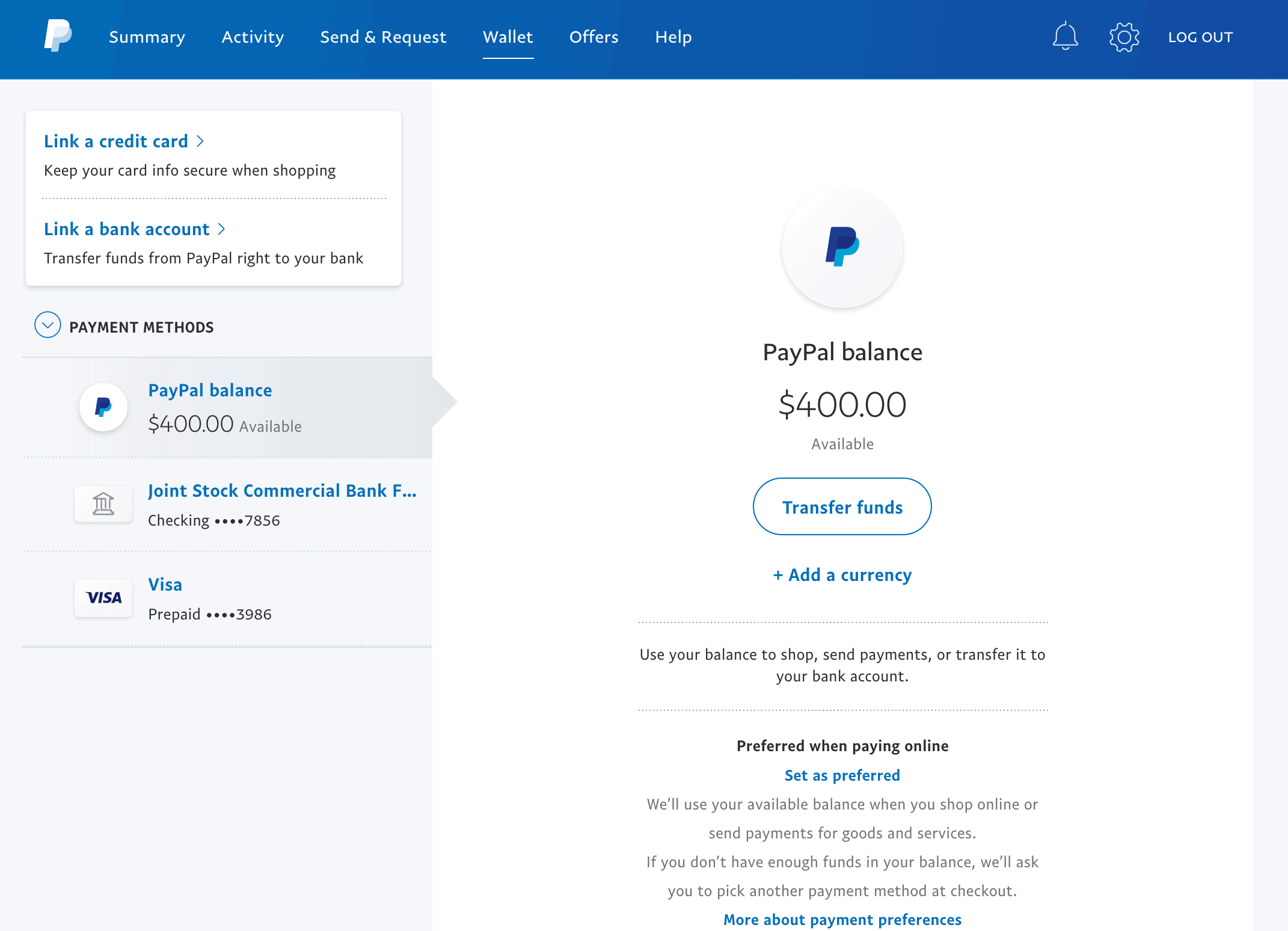Open More about payment preferences
This screenshot has height=931, width=1288.
click(842, 920)
